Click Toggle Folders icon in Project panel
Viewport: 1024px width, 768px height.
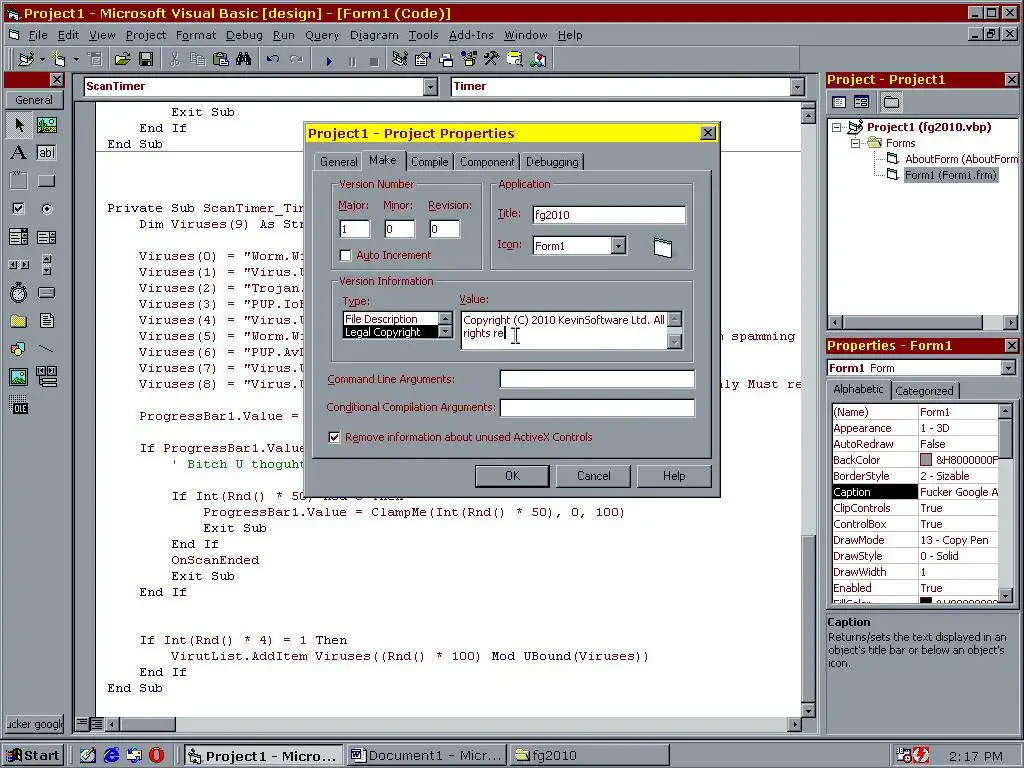tap(891, 102)
